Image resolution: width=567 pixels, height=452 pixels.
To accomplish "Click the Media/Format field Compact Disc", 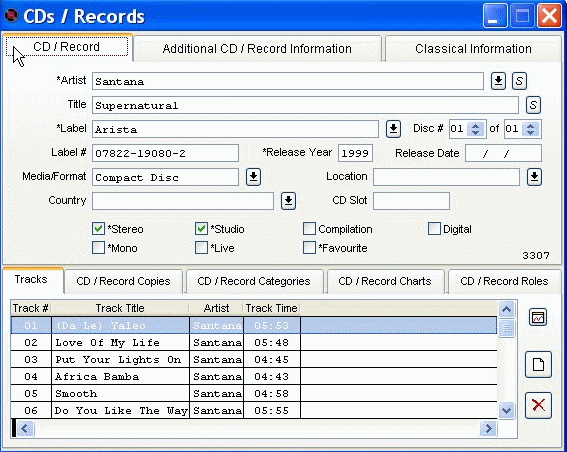I will pos(165,177).
